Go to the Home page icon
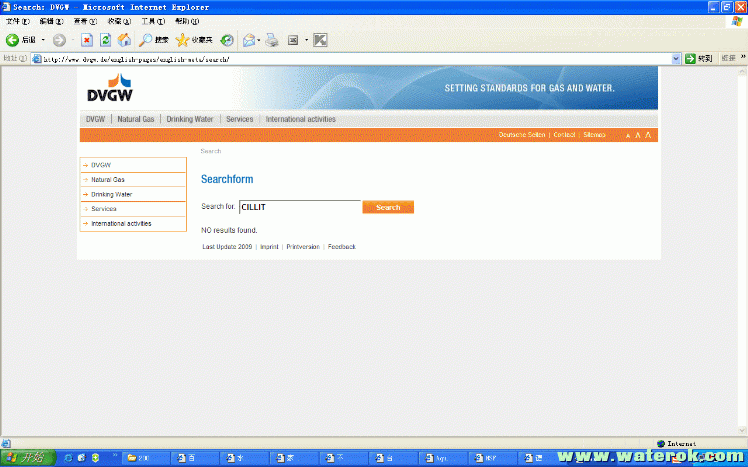 coord(124,40)
